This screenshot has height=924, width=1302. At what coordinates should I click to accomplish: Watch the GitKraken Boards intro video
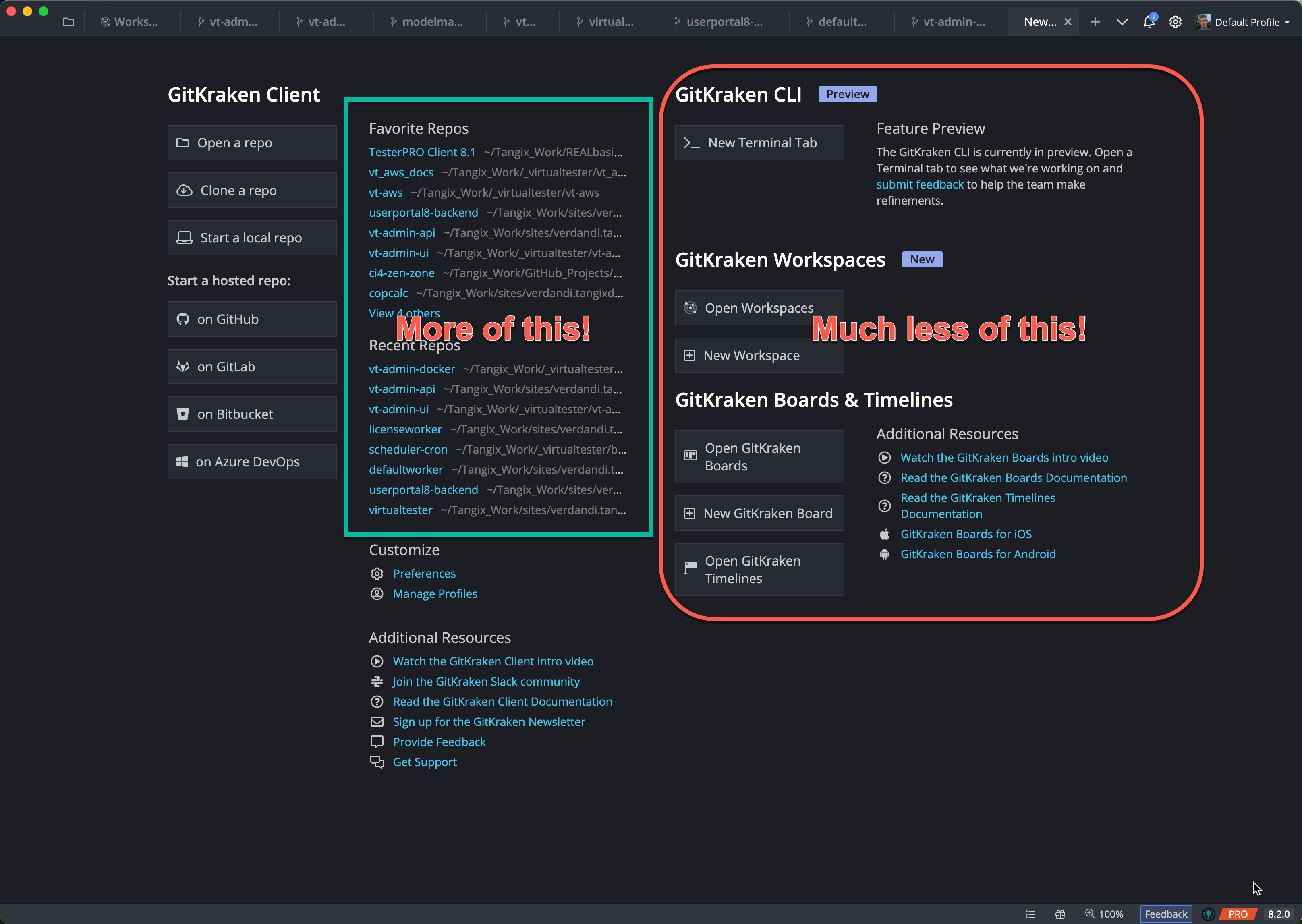click(x=1004, y=458)
